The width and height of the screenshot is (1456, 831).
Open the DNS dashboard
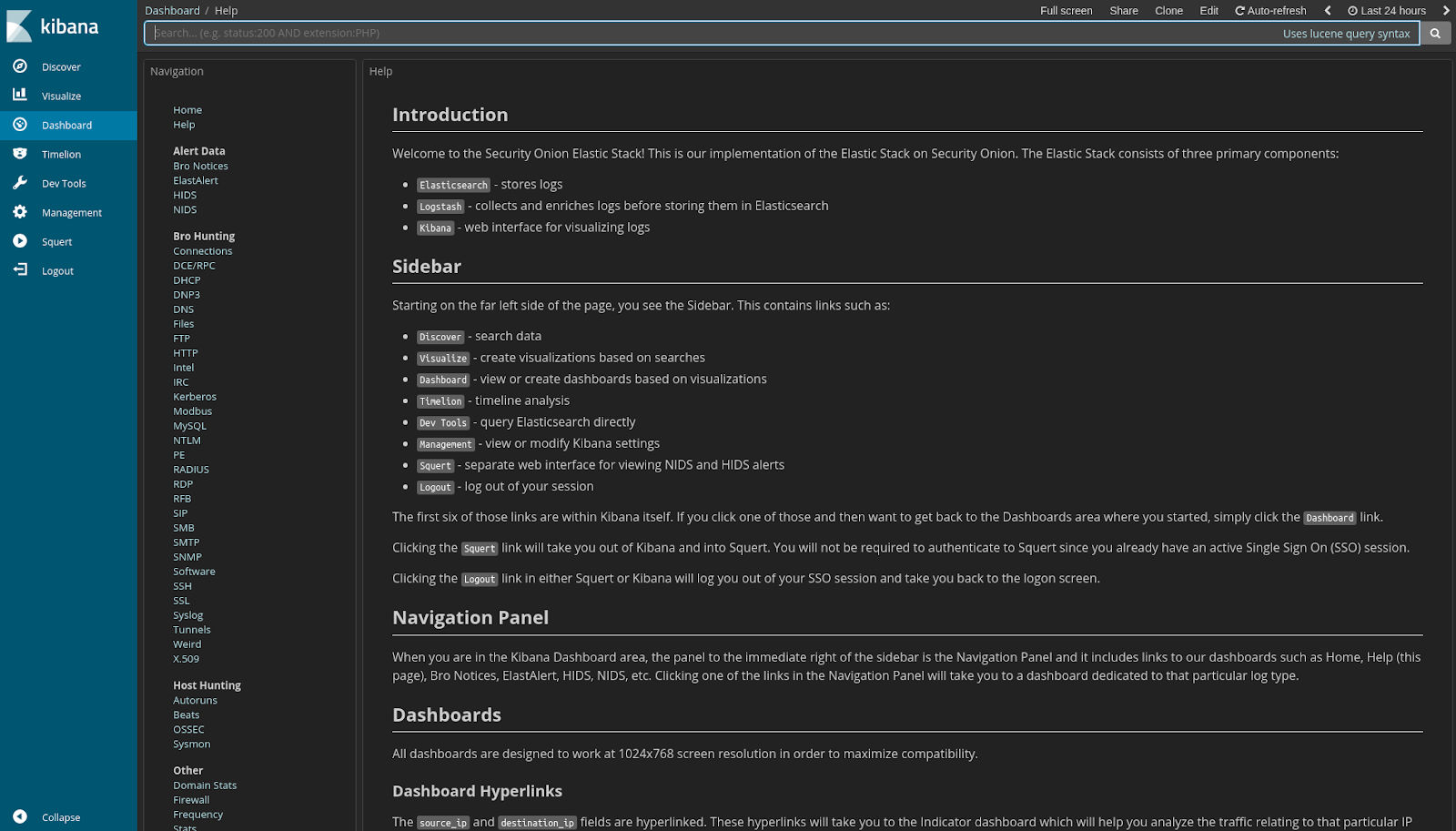click(183, 309)
